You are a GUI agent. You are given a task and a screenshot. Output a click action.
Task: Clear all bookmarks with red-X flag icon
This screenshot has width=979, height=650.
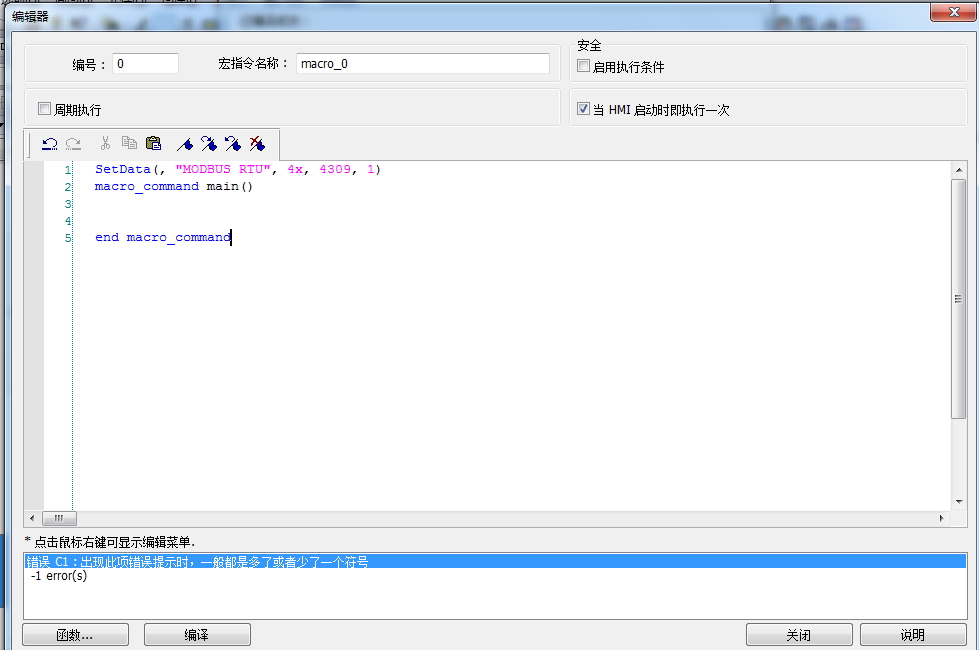point(257,144)
